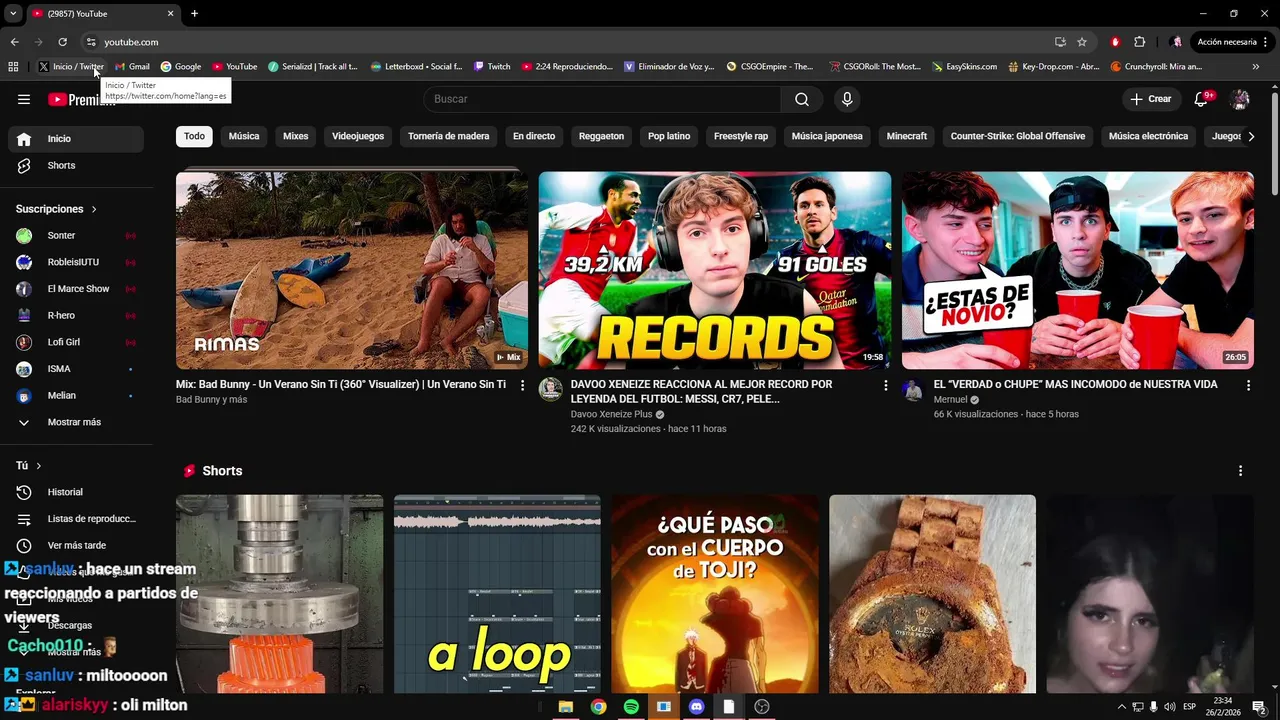Open Melian channel subscription
Screen dimensions: 1280x720
(76, 395)
